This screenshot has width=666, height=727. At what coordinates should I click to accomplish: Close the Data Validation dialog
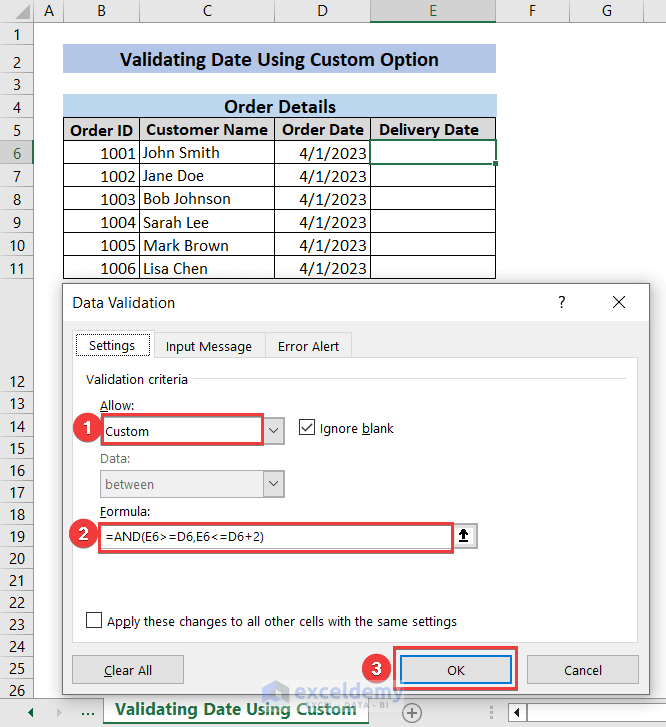[619, 302]
